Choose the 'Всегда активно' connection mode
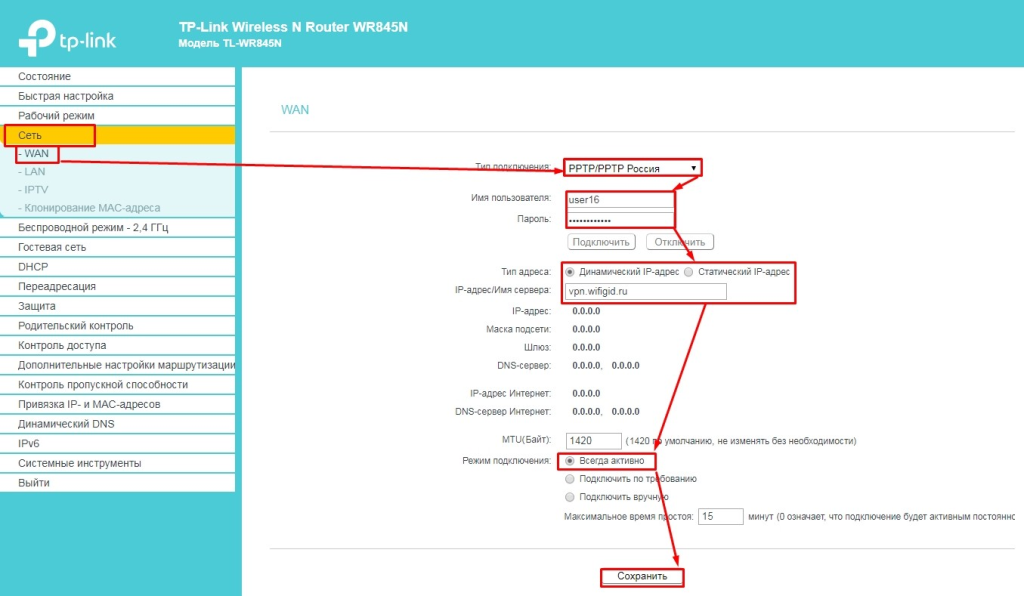The height and width of the screenshot is (596, 1024). pos(571,461)
